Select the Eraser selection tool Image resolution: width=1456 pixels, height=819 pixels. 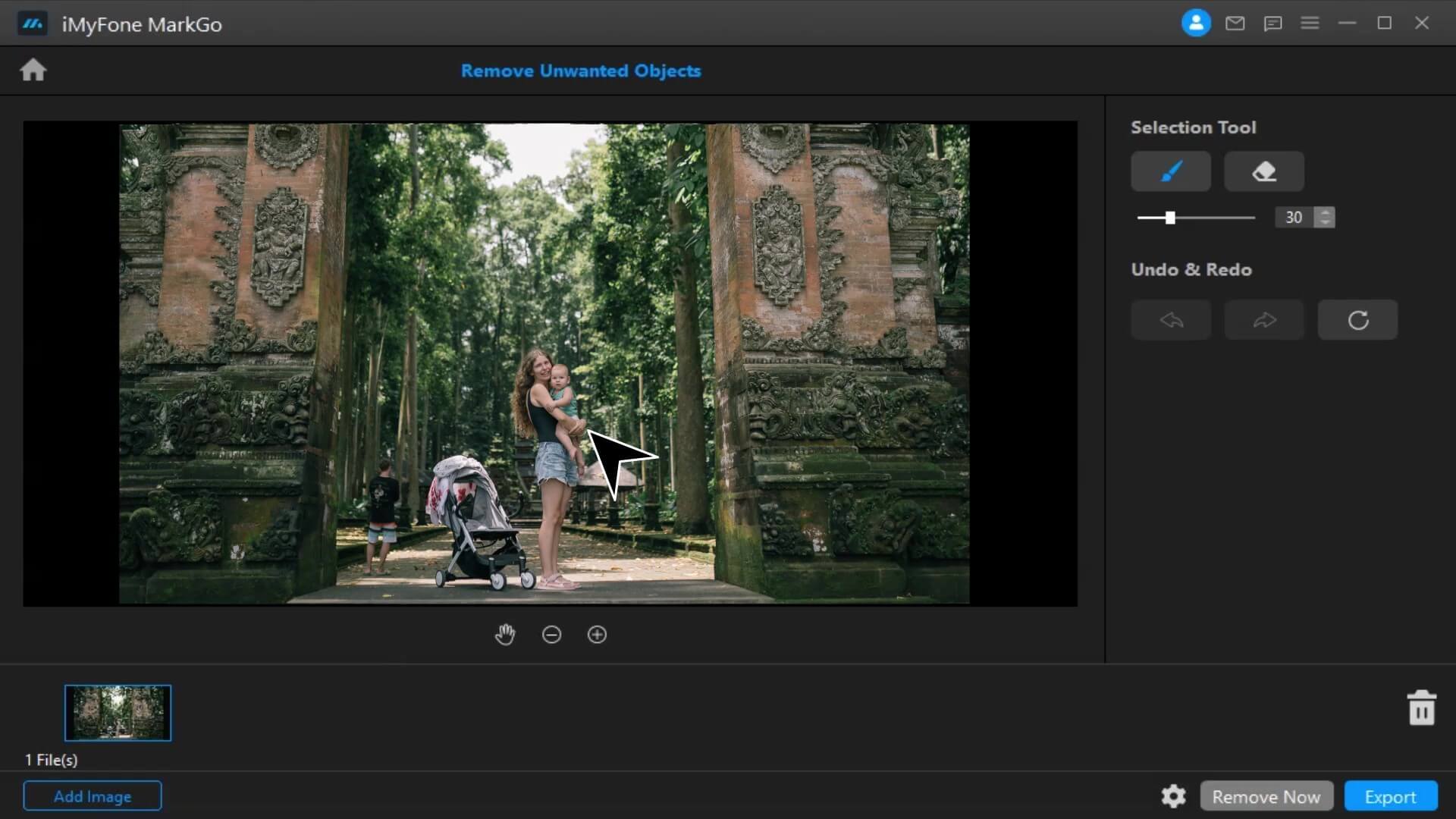[x=1264, y=171]
